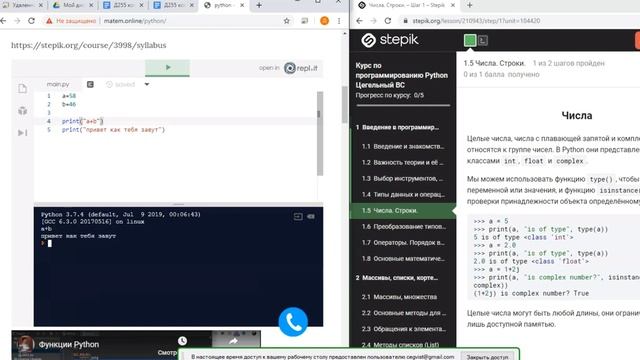Click the 'Не защищено' security warning

pyautogui.click(x=71, y=21)
